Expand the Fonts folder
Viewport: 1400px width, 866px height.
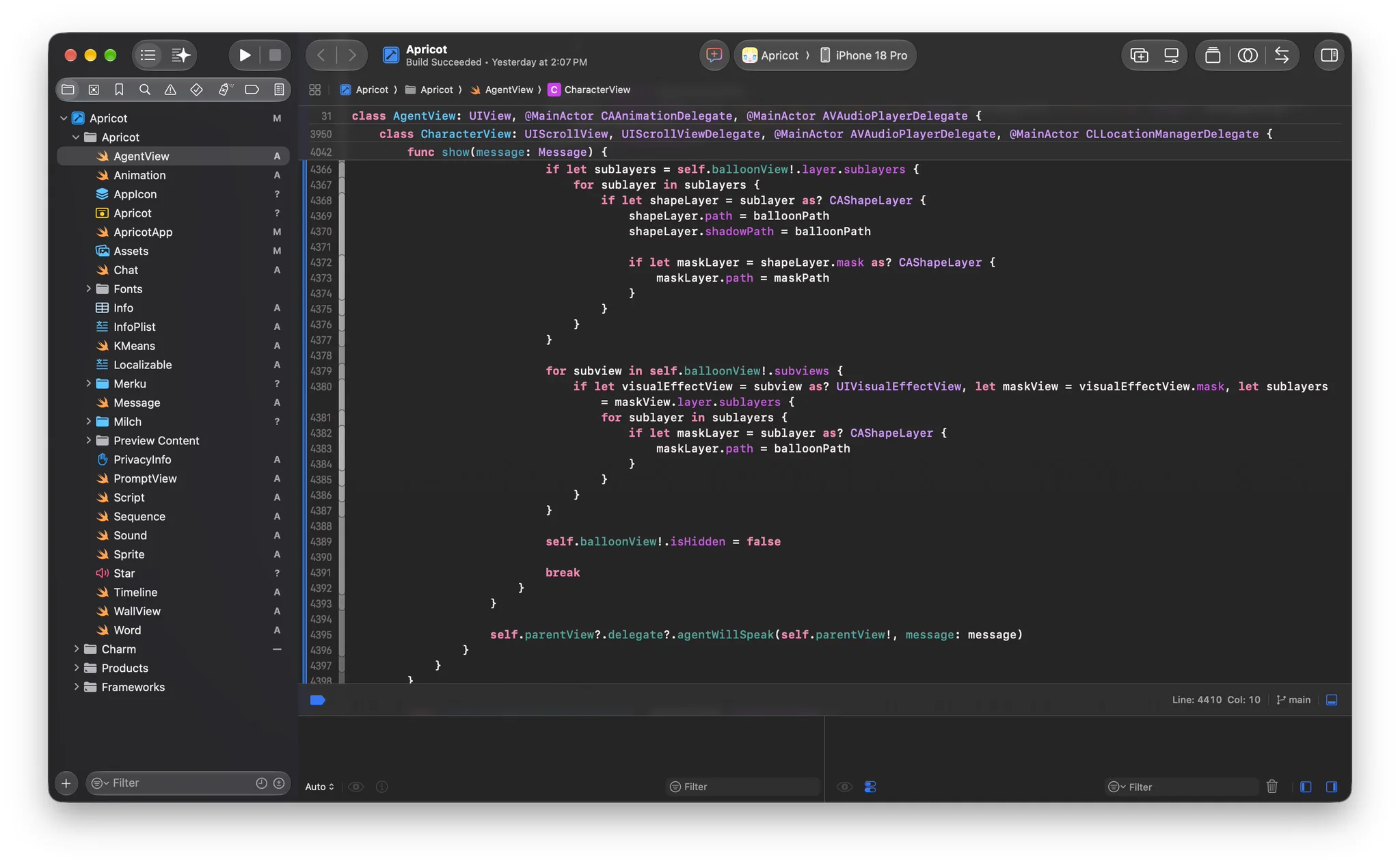(x=88, y=289)
